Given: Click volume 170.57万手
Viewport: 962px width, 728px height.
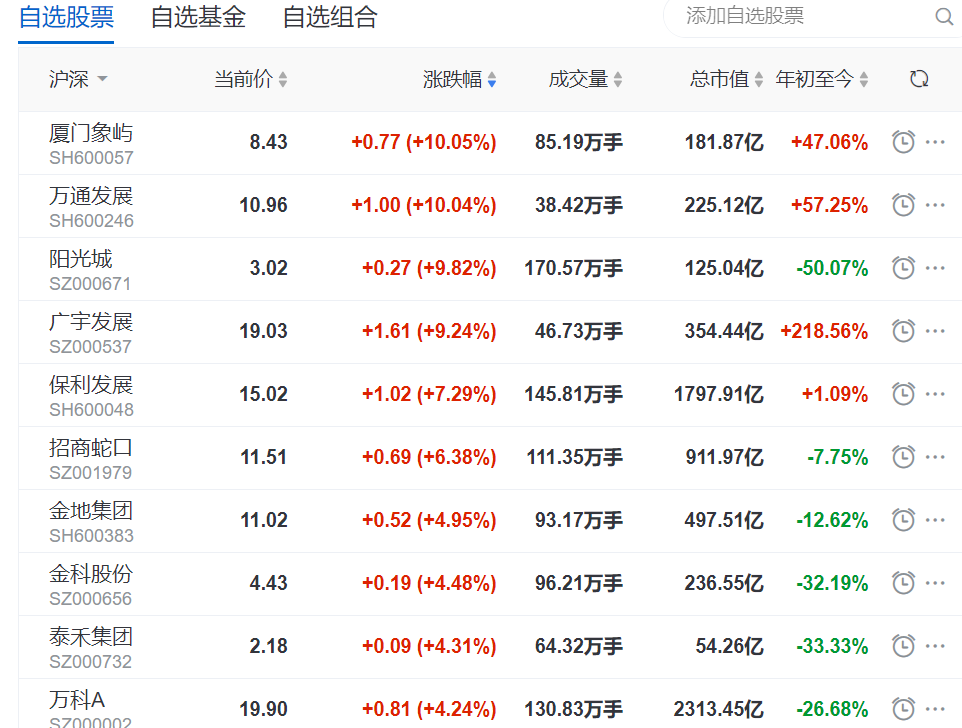Looking at the screenshot, I should coord(574,269).
